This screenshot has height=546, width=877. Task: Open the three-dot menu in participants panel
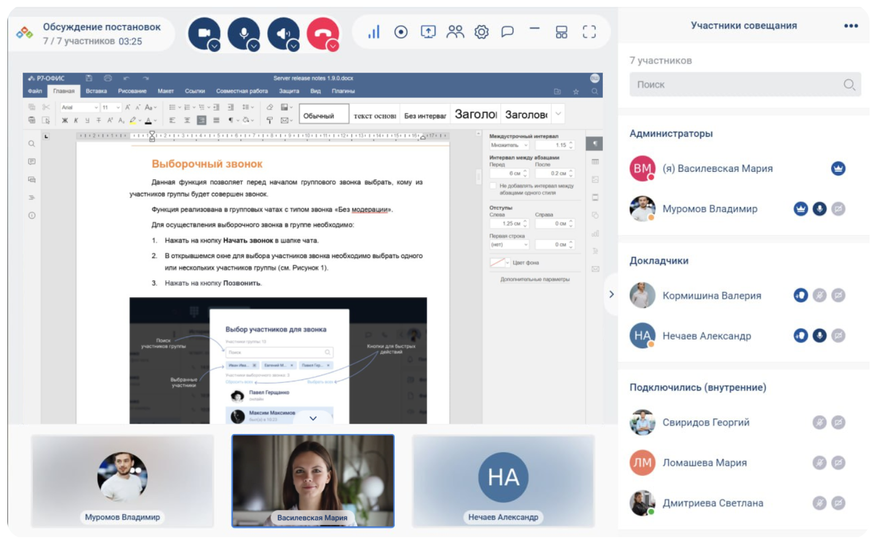[x=851, y=26]
